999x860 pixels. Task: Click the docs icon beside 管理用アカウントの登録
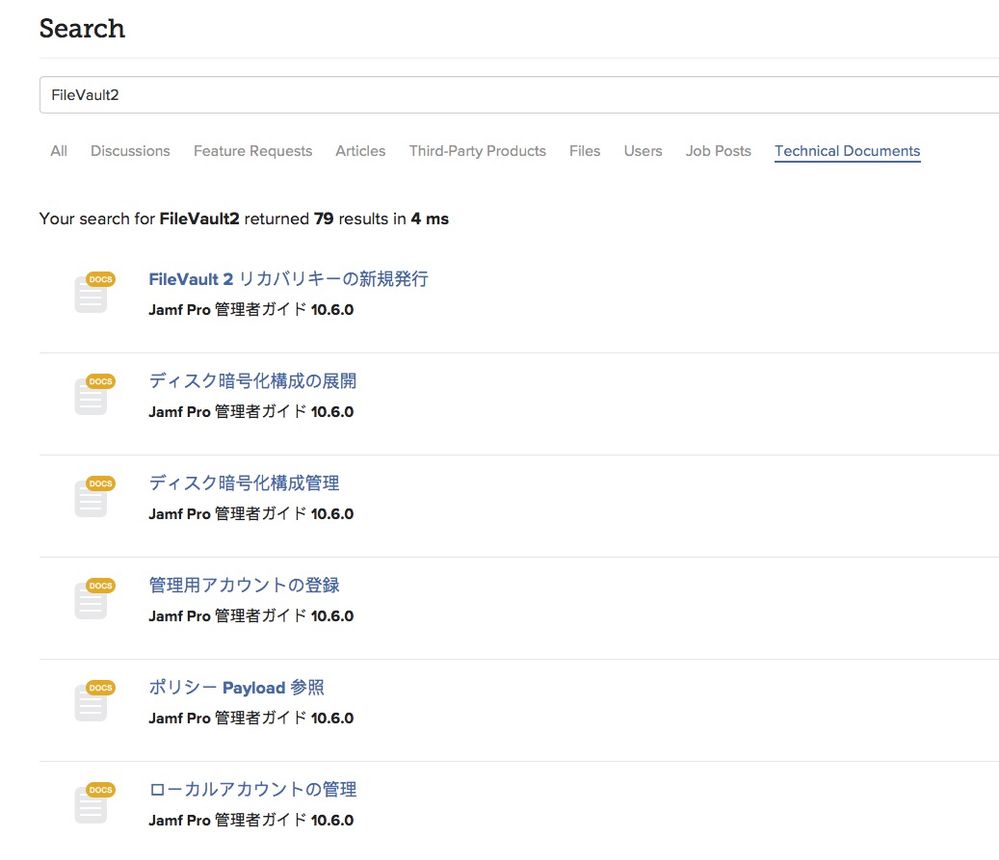(x=94, y=598)
